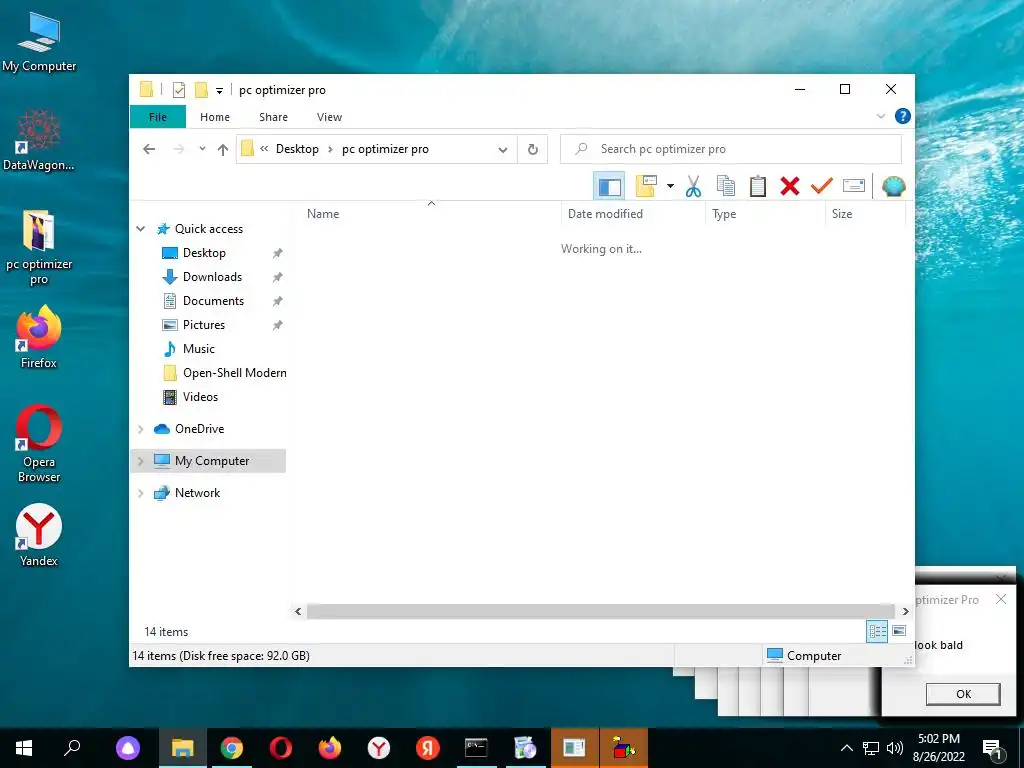Click the folder view options toolbar icon
The height and width of the screenshot is (768, 1024).
pos(646,187)
